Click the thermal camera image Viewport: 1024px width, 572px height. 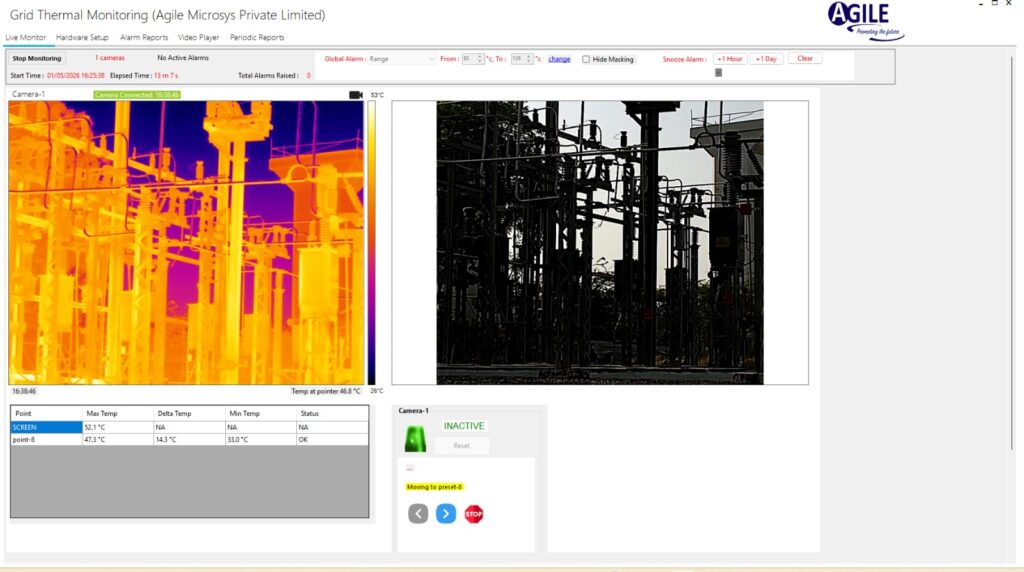[186, 242]
